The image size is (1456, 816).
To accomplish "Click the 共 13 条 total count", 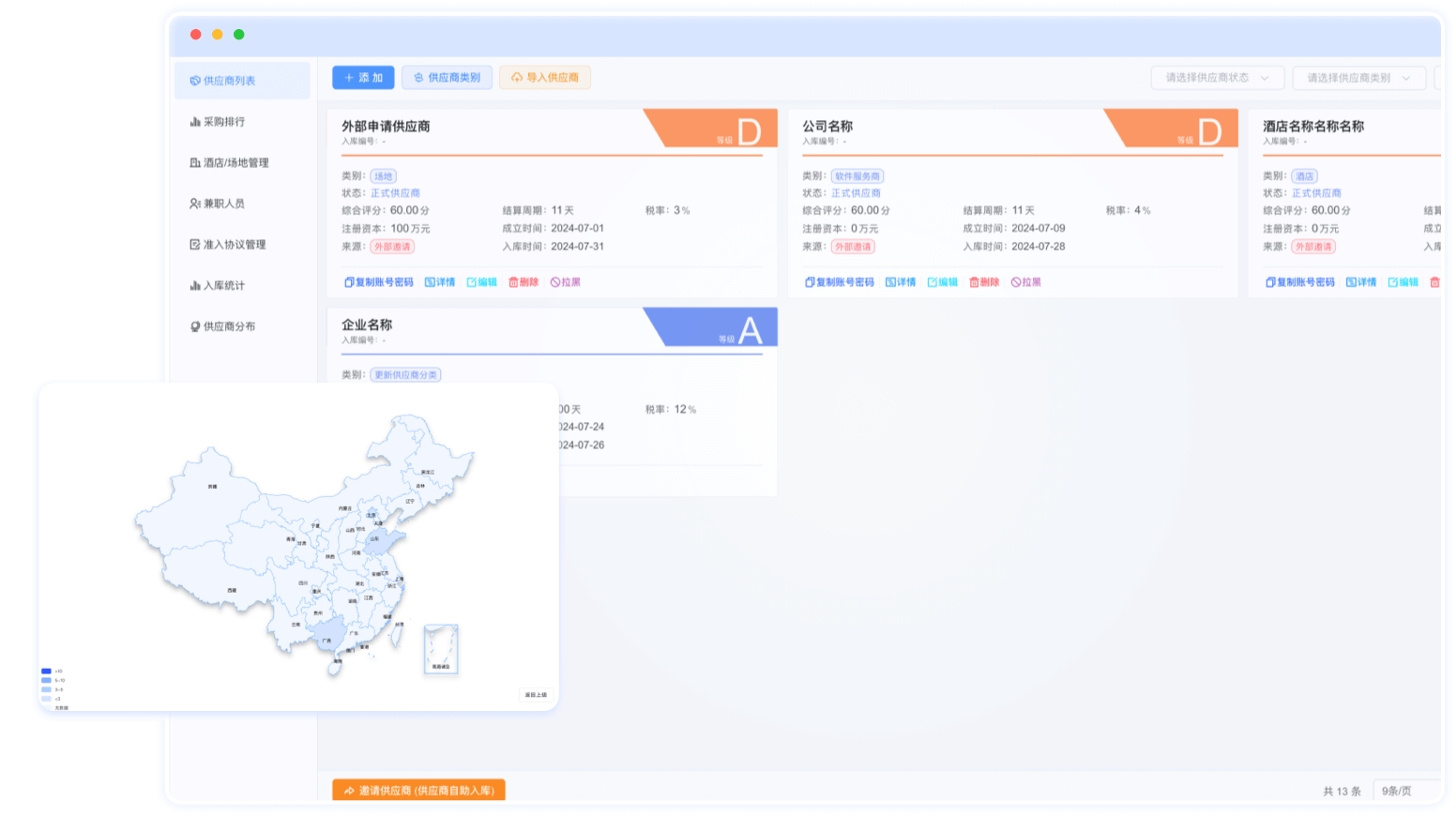I will (1342, 792).
